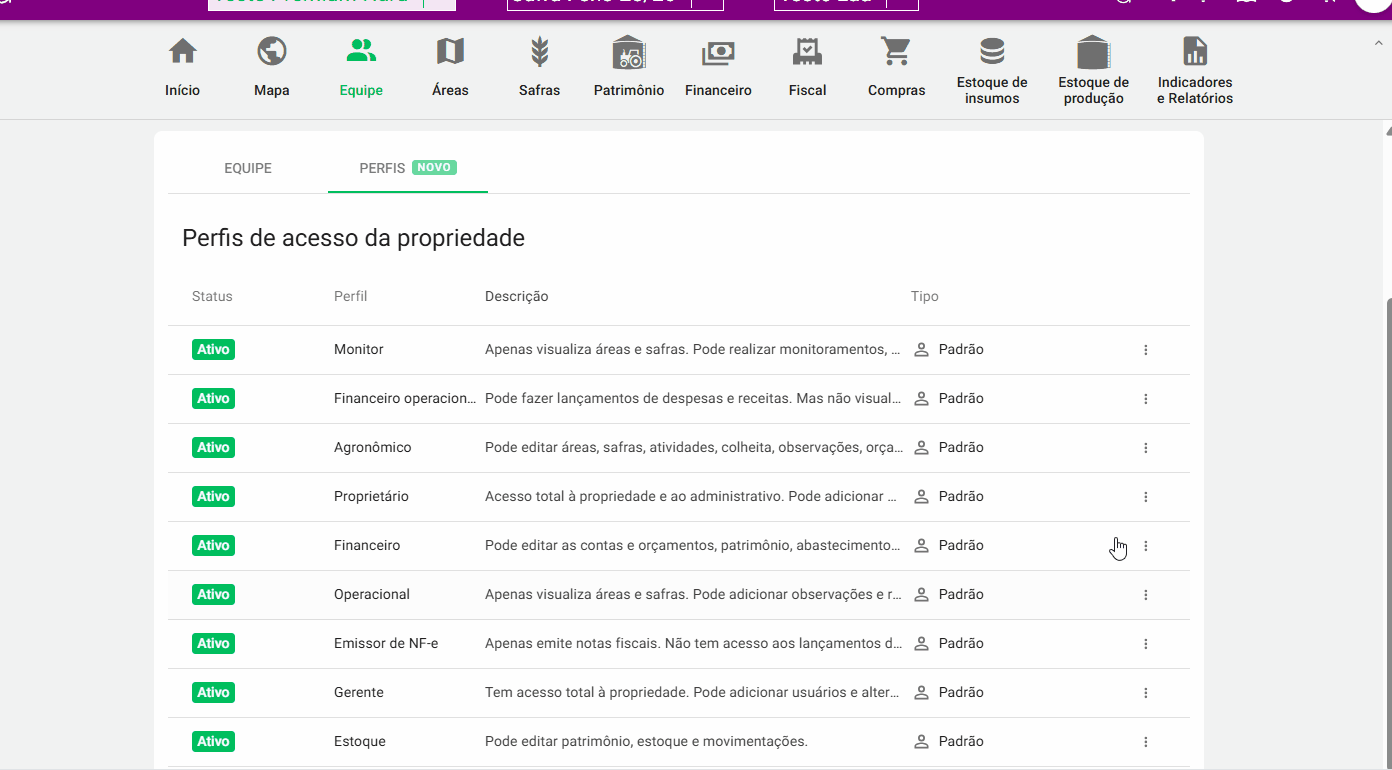Open Patrimônio via the tractor icon
Viewport: 1392px width, 770px height.
click(x=628, y=50)
